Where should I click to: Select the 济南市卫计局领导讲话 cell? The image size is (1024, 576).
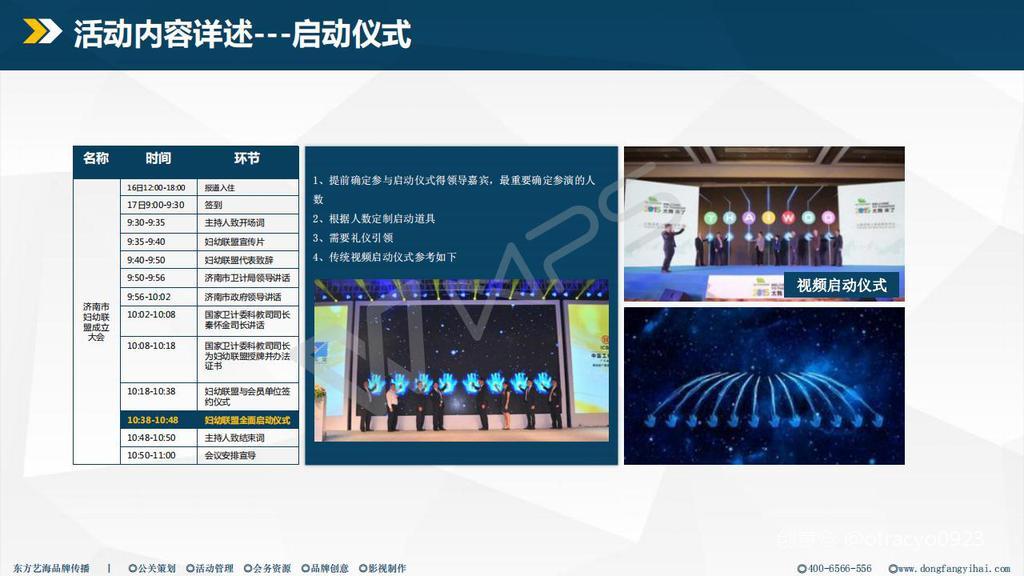(248, 278)
